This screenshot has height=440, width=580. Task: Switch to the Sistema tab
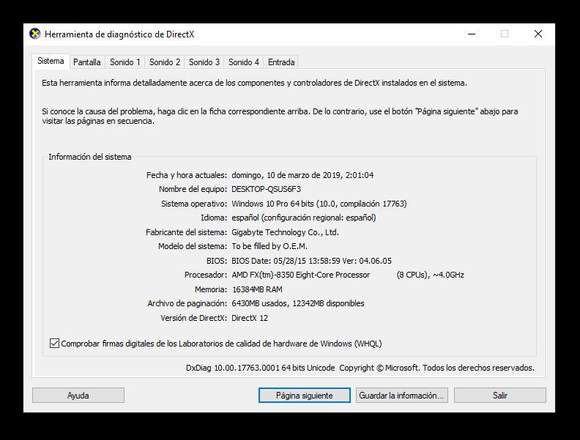tap(51, 61)
